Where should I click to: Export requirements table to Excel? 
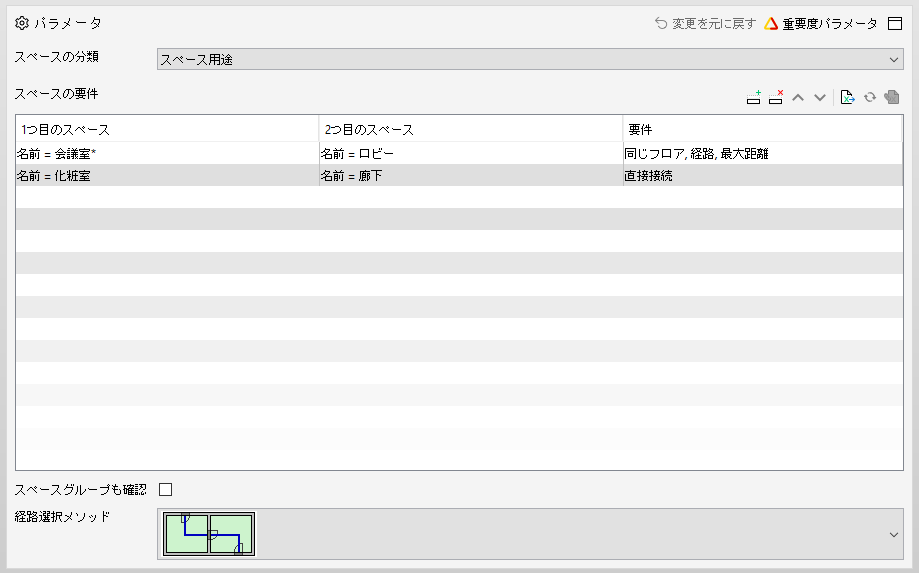(x=847, y=97)
